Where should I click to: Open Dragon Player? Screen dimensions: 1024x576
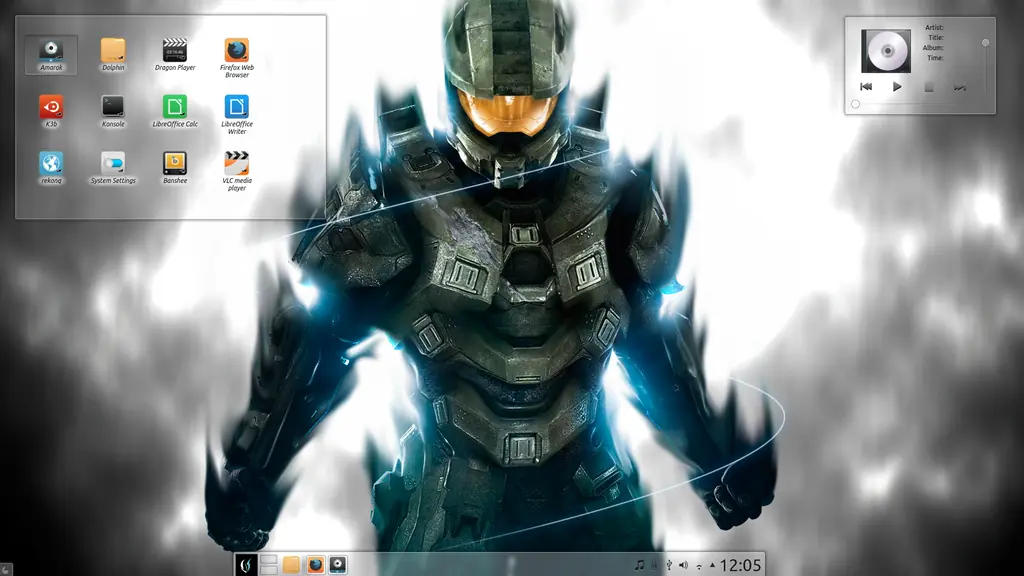pyautogui.click(x=174, y=54)
